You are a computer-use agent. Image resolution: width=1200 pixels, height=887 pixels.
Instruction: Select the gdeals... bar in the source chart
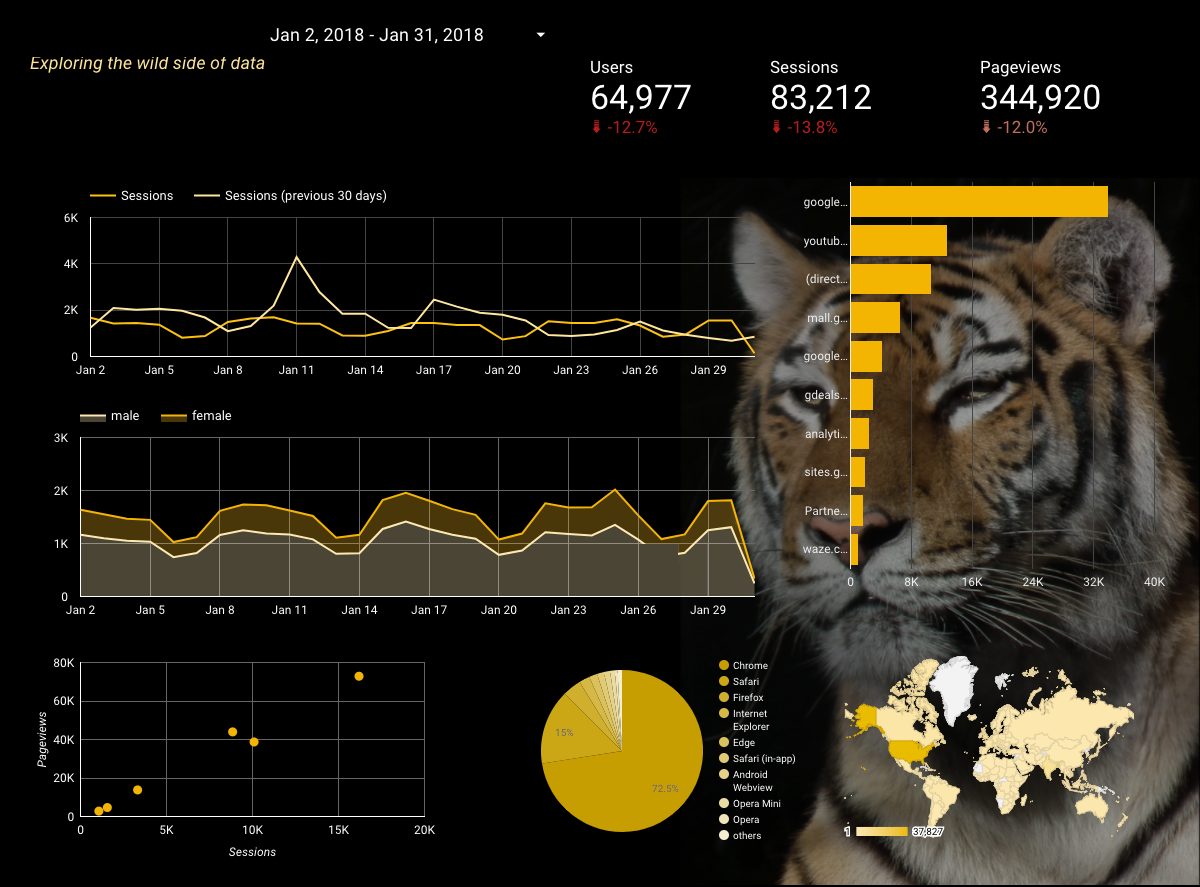click(x=862, y=395)
